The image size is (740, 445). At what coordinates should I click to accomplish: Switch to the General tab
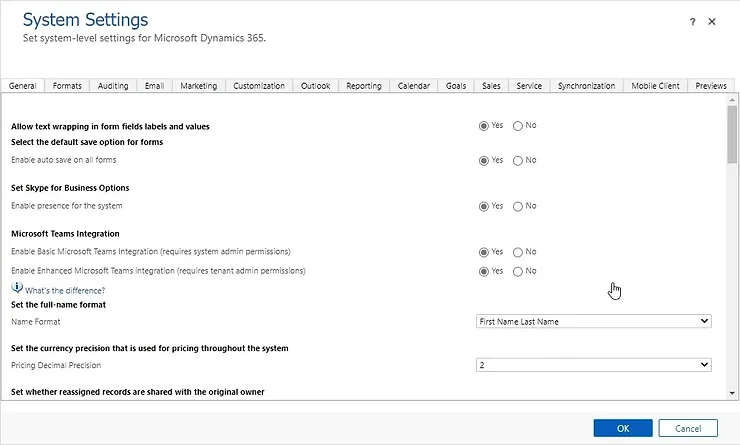tap(23, 86)
